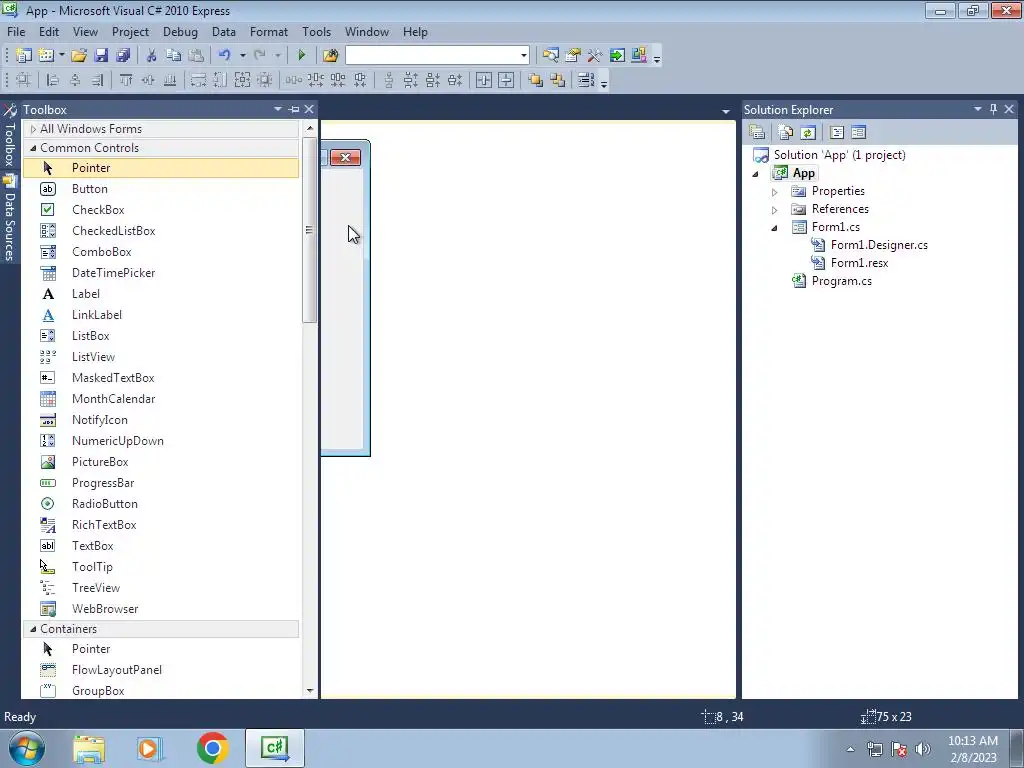
Task: Select the RadioButton control in Toolbox
Action: [161, 504]
